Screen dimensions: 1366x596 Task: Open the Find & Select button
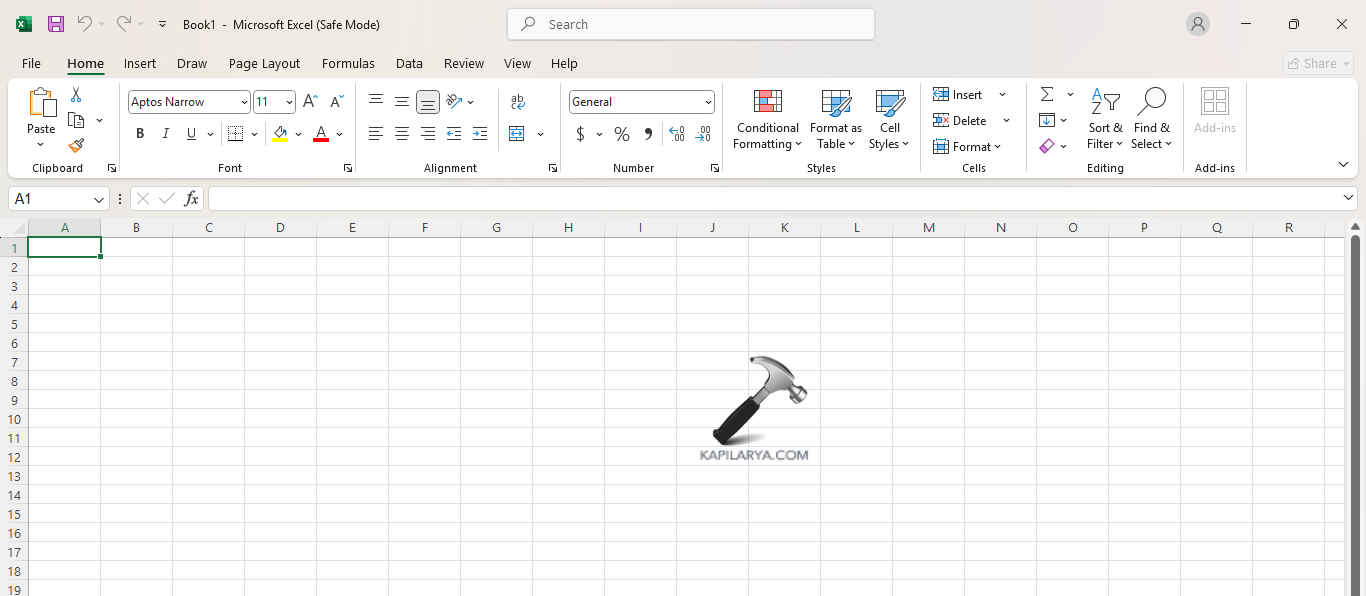click(x=1151, y=120)
